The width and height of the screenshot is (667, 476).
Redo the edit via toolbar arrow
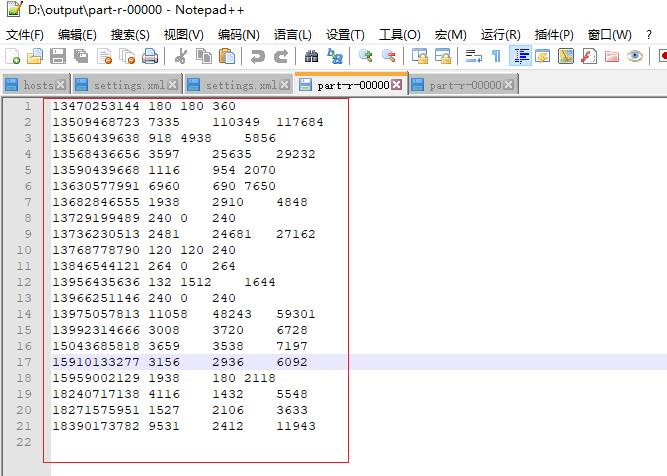281,56
